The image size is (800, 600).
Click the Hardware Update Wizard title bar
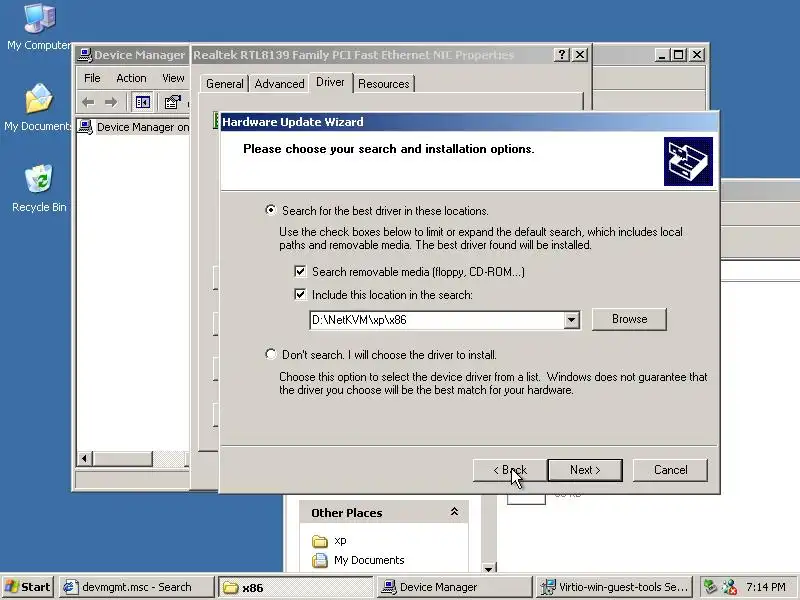click(468, 121)
